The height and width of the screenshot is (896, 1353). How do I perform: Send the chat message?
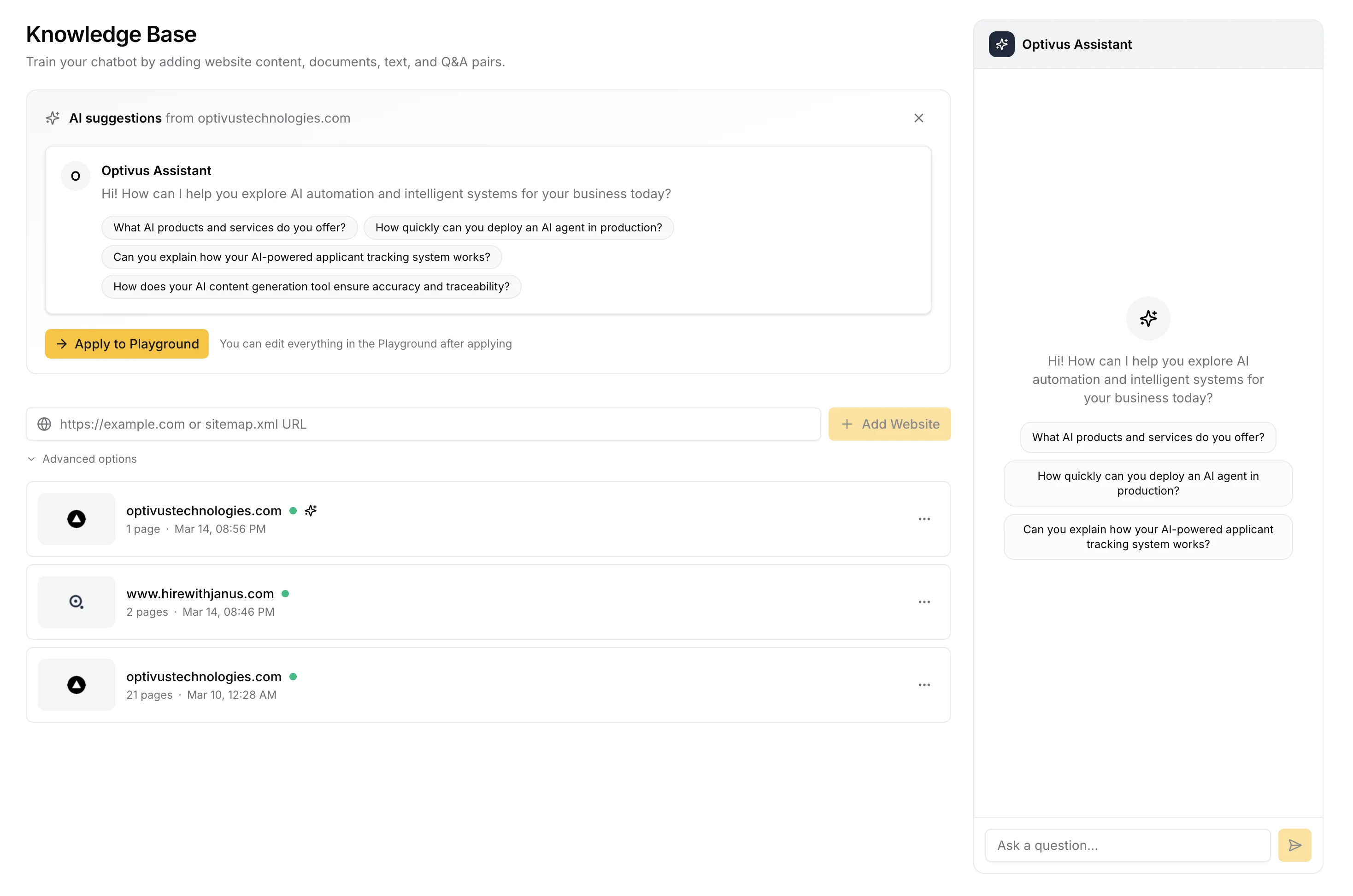[1295, 845]
